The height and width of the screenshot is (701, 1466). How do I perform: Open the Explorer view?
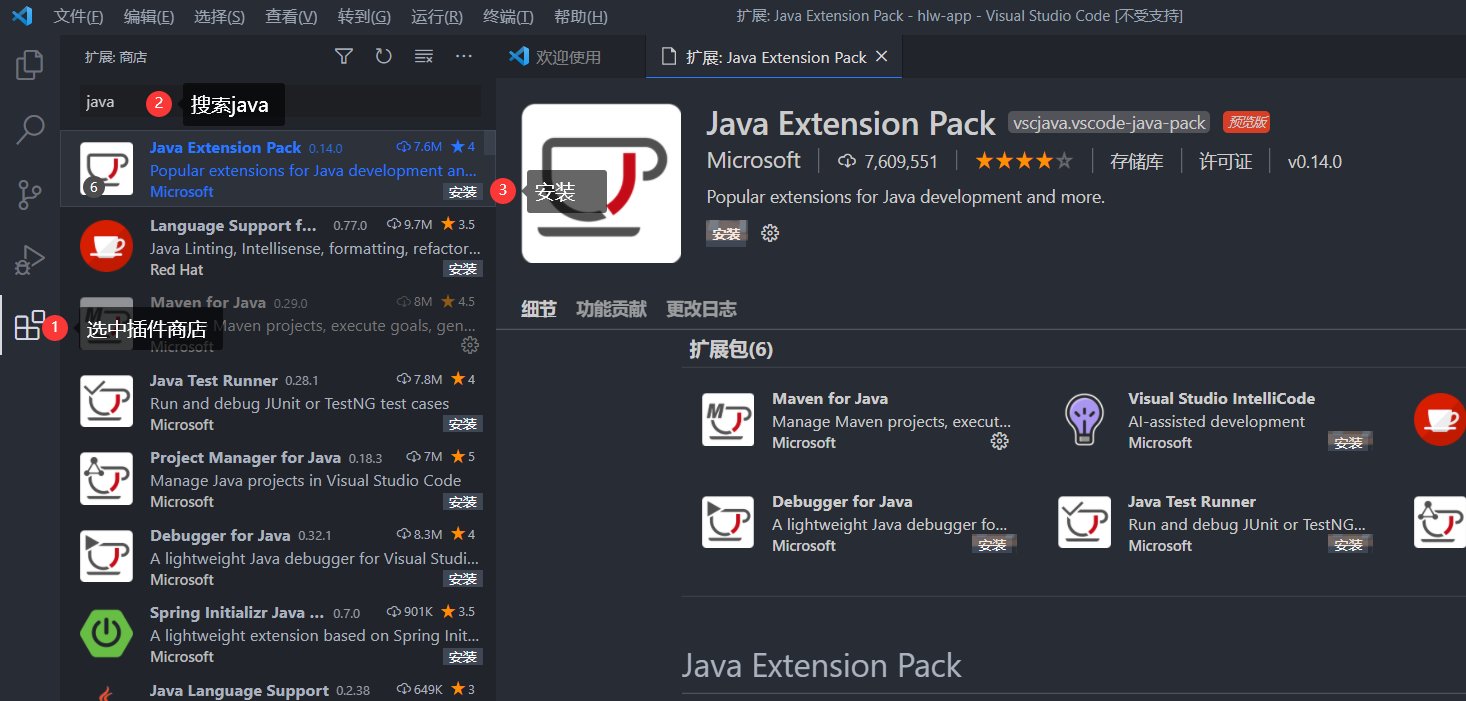29,64
